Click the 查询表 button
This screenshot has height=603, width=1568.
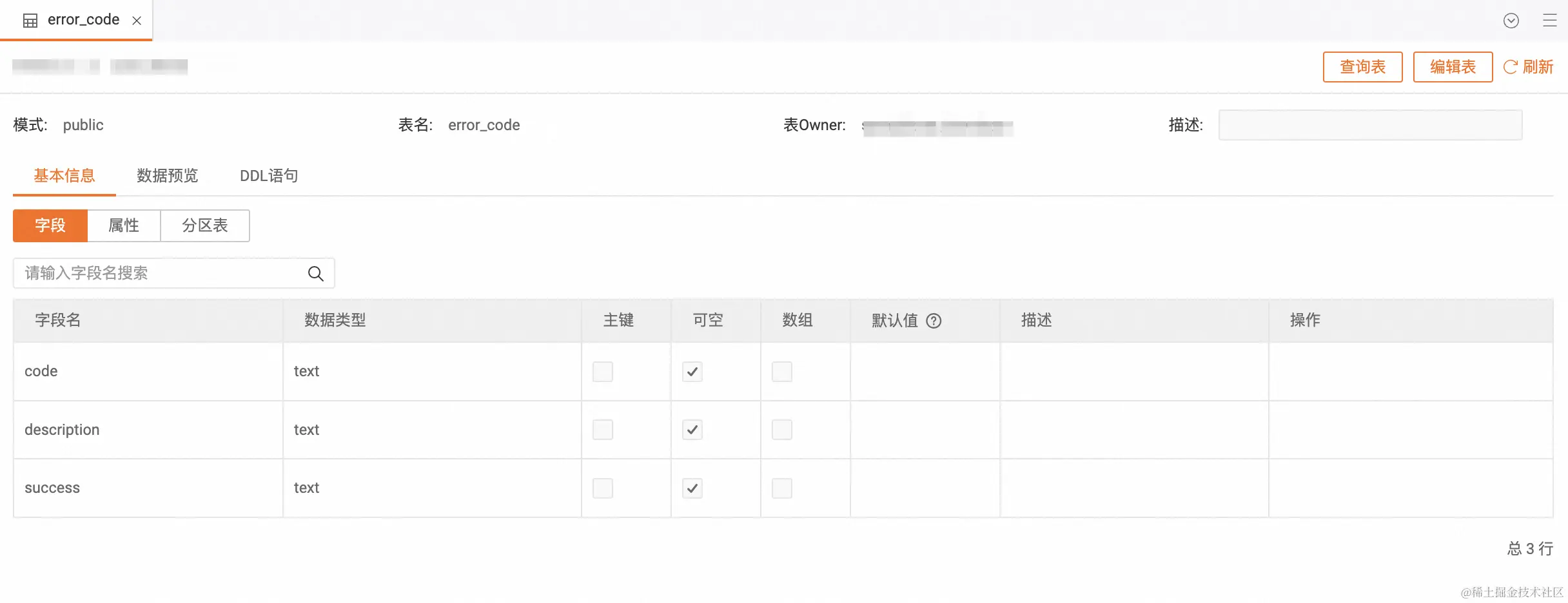click(x=1362, y=67)
